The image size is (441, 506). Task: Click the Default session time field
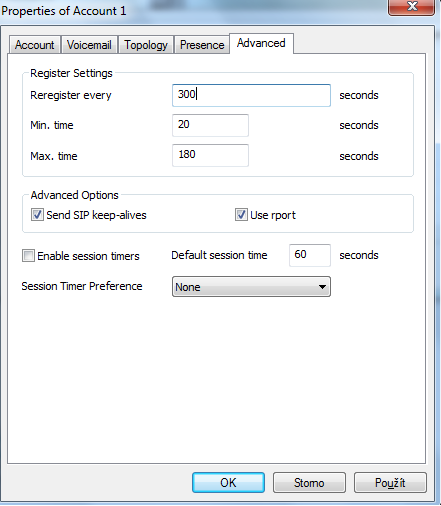pyautogui.click(x=310, y=255)
